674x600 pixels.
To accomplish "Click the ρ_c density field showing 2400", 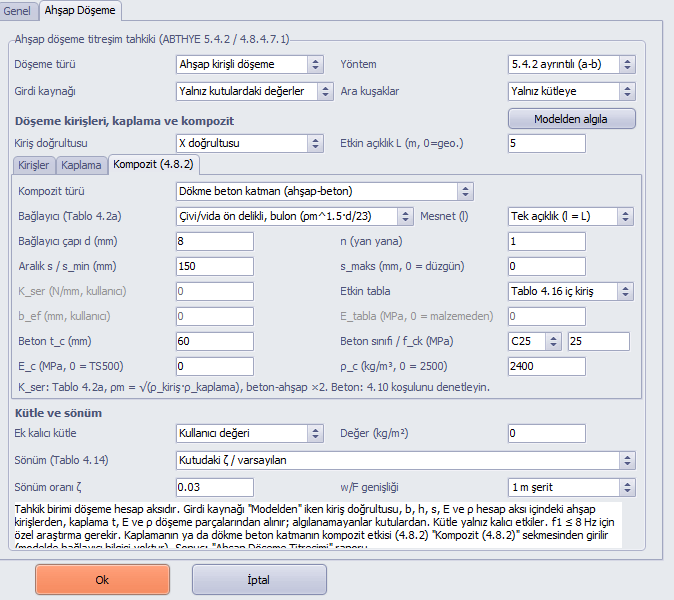I will [x=546, y=366].
